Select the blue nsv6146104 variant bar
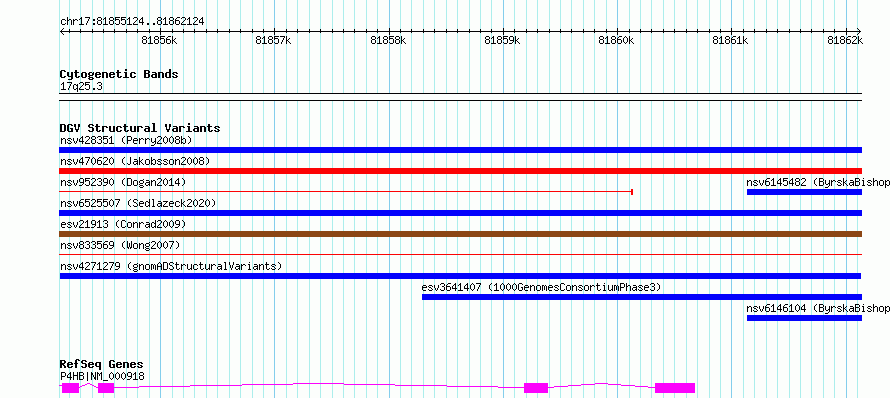Image resolution: width=890 pixels, height=398 pixels. click(x=804, y=318)
